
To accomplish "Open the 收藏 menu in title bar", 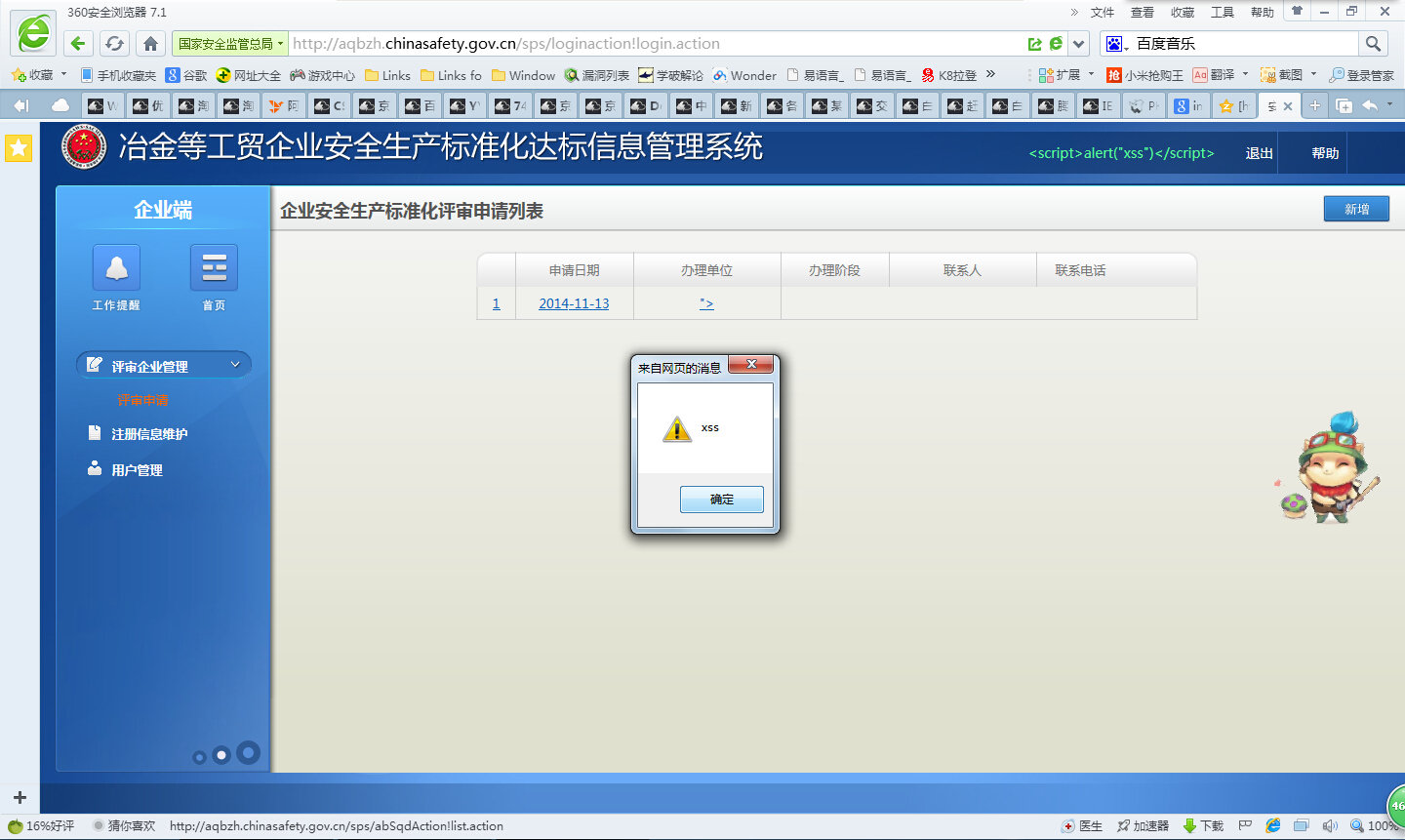I will [1183, 13].
